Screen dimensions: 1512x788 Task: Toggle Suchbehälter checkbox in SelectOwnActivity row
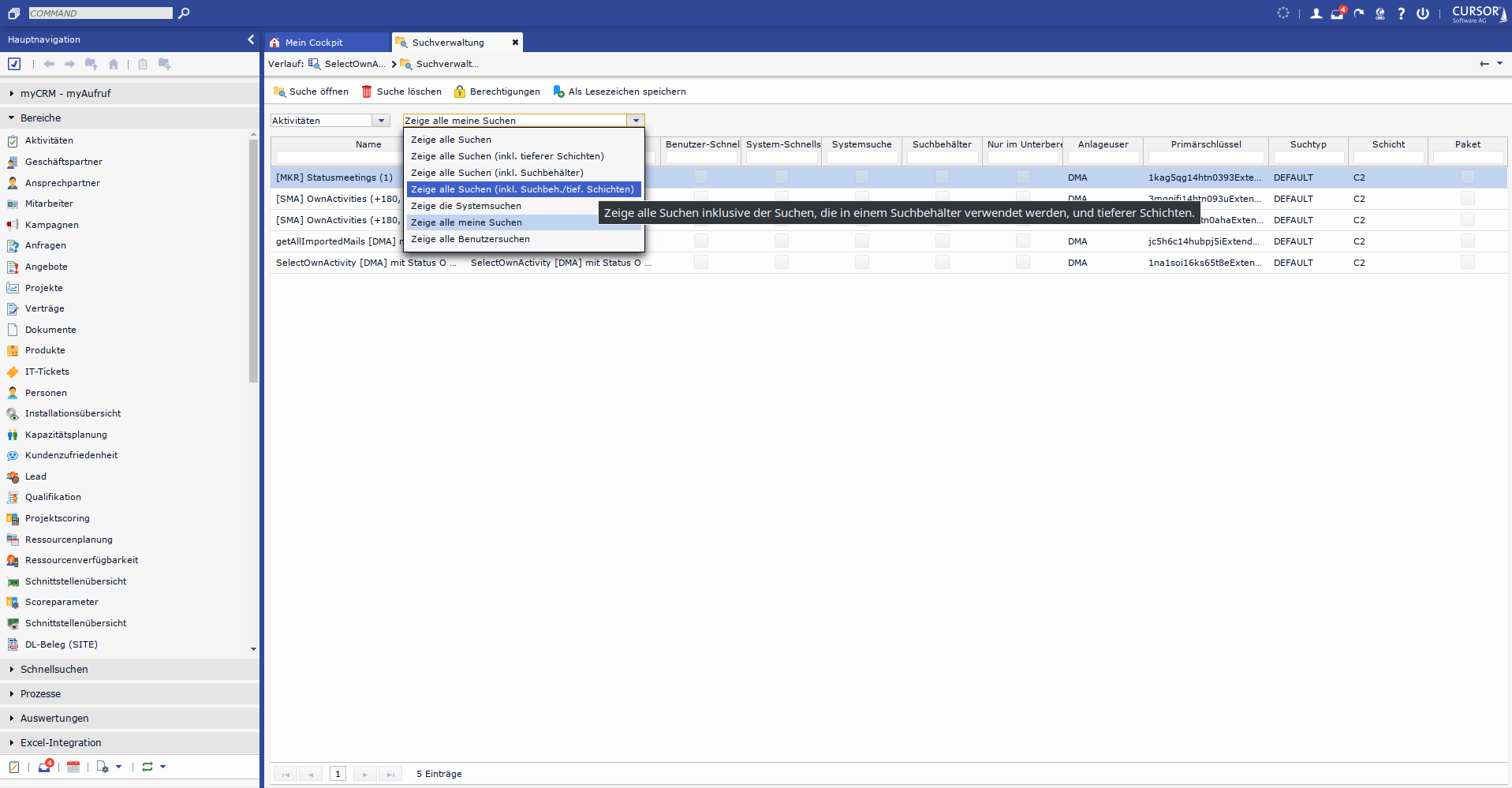pyautogui.click(x=942, y=263)
